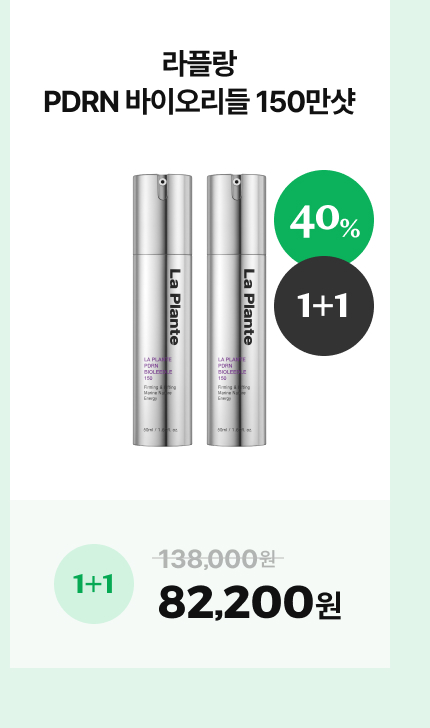
Task: Click La Plante logo on right bottle
Action: tap(248, 307)
